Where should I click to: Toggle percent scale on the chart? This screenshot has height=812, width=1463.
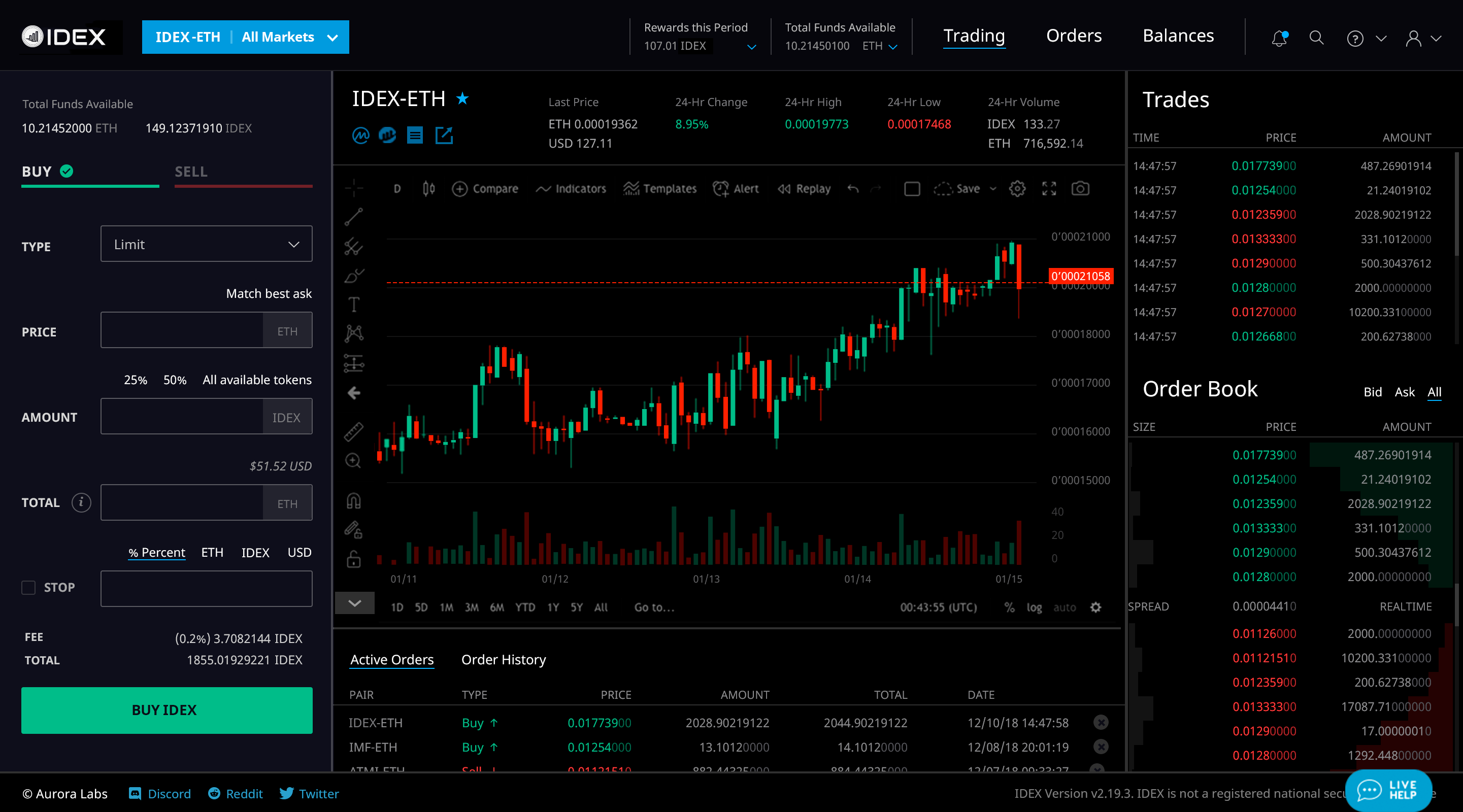1009,607
